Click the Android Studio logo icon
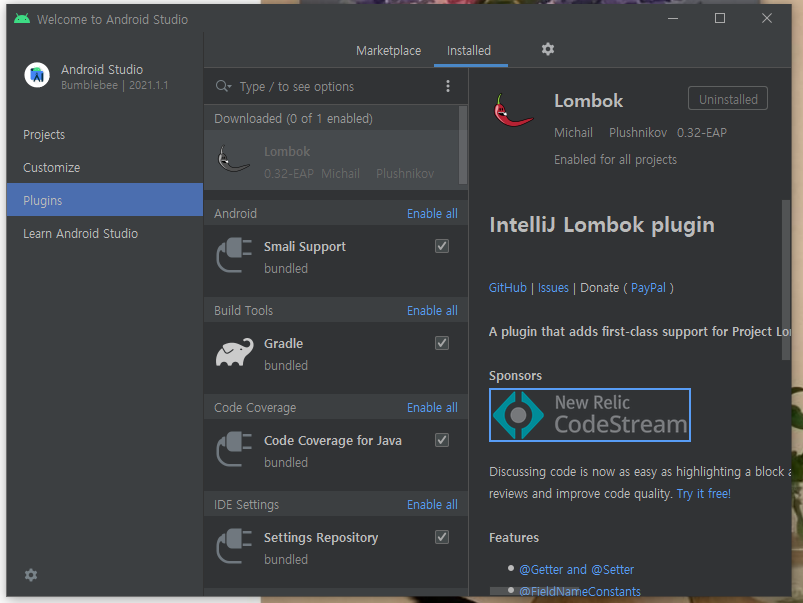803x603 pixels. coord(37,75)
